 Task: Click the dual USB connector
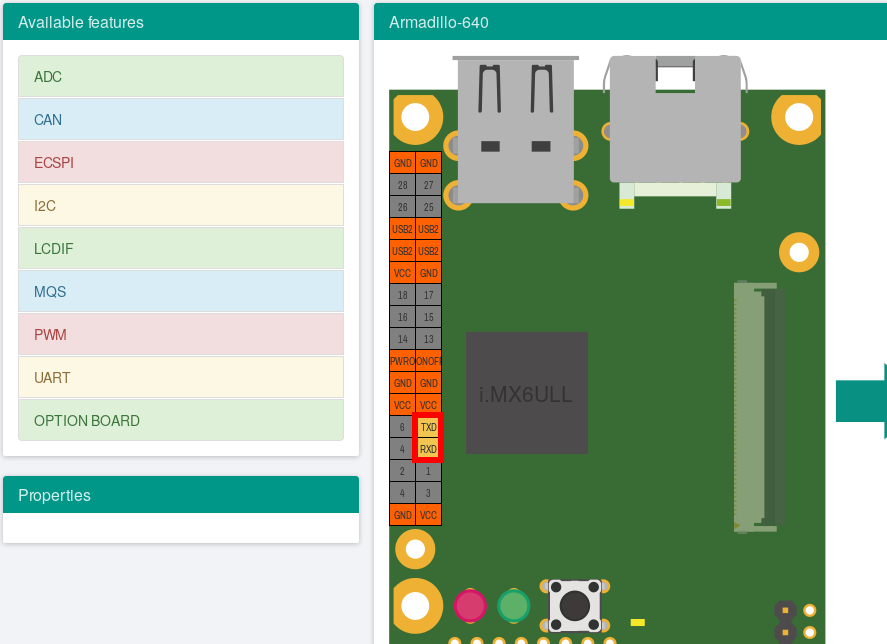point(516,130)
